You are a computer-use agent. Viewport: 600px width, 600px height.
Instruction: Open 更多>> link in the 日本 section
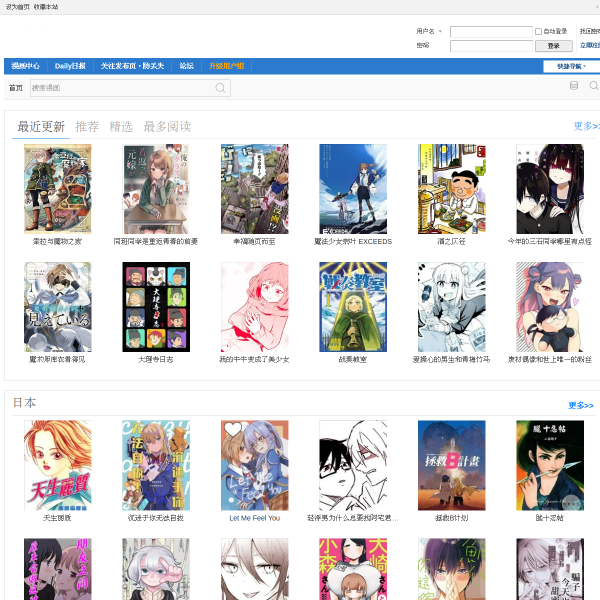point(580,405)
